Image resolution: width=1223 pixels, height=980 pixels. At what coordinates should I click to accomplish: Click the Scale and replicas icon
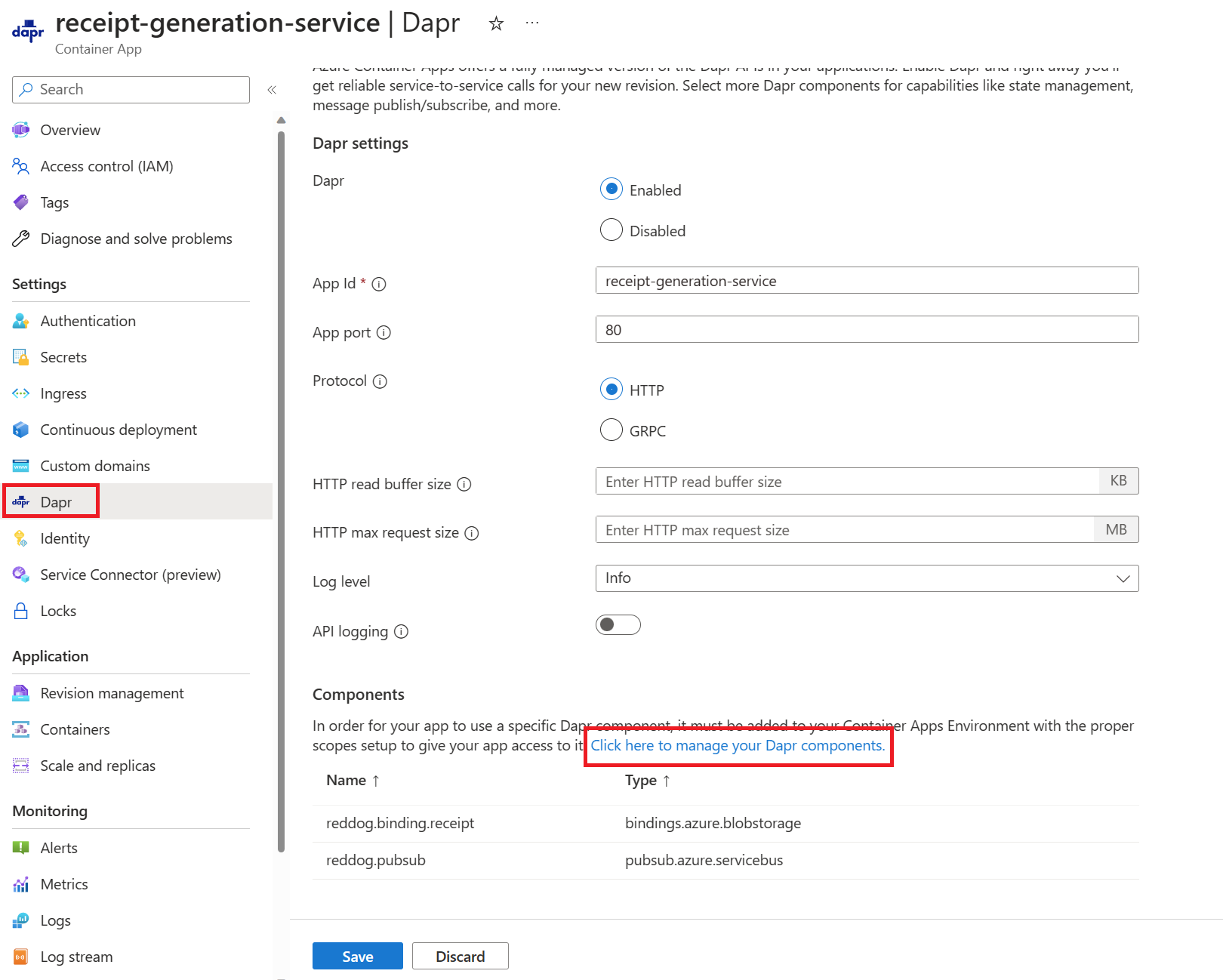point(21,766)
